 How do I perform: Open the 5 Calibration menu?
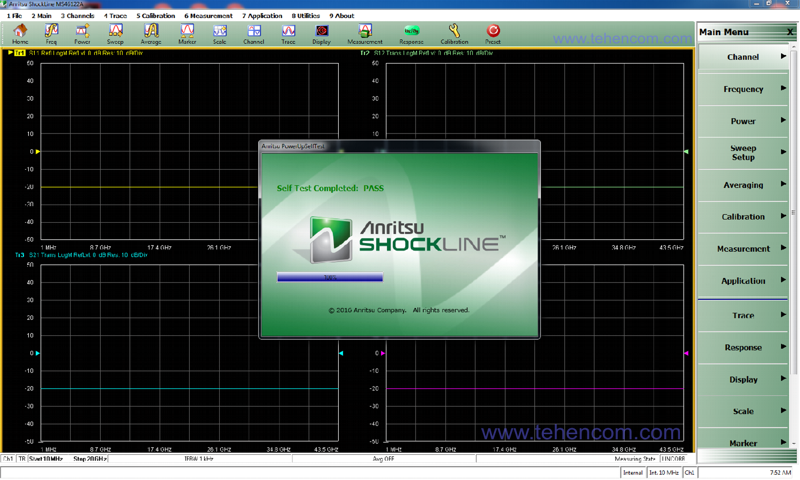point(156,16)
